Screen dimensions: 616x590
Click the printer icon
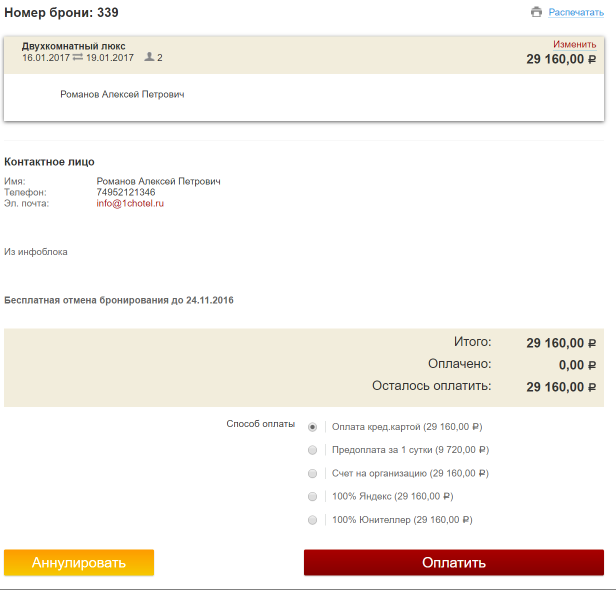click(x=536, y=12)
